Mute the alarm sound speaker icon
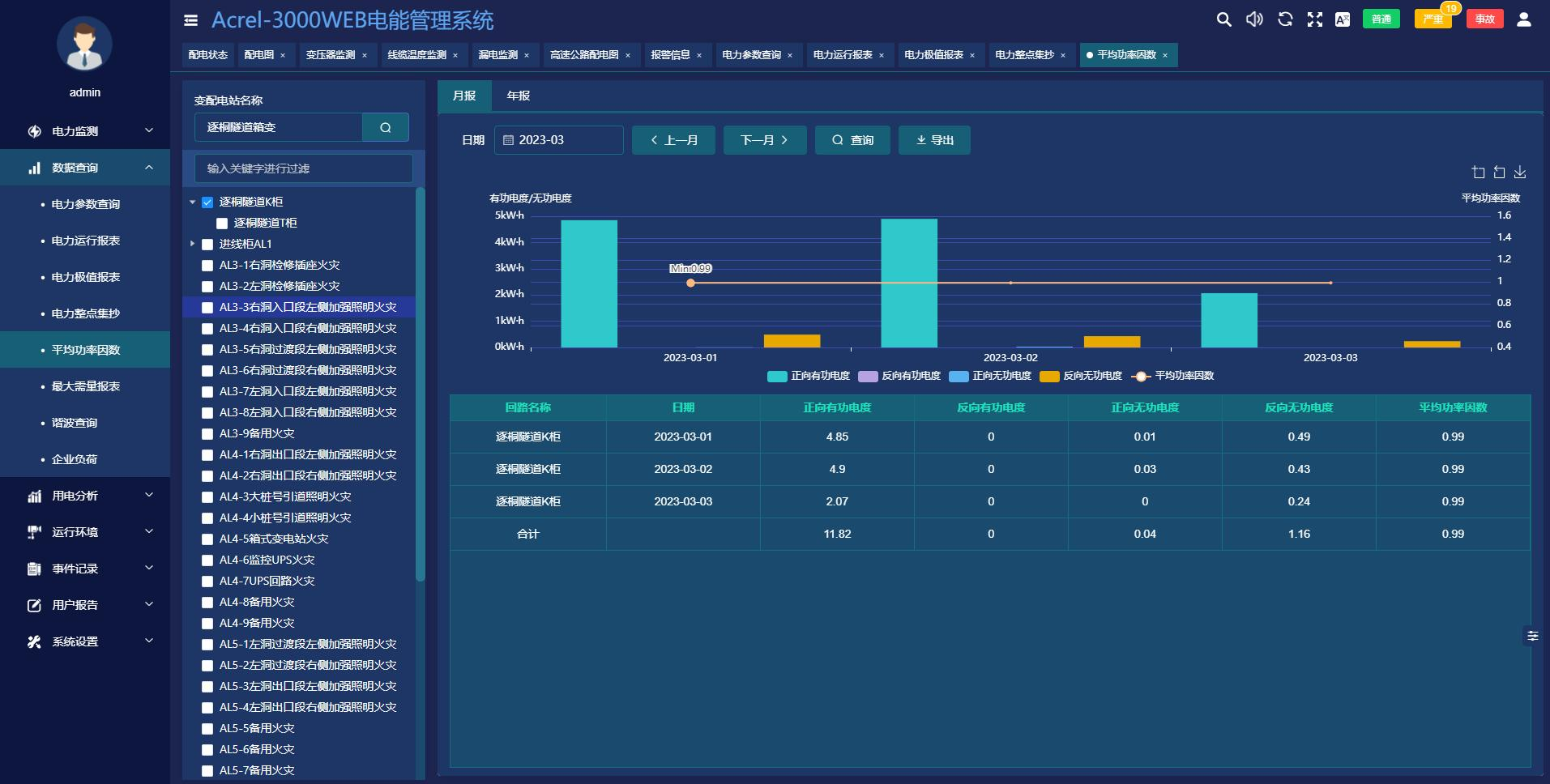Screen dimensions: 1550x784 [x=1254, y=19]
